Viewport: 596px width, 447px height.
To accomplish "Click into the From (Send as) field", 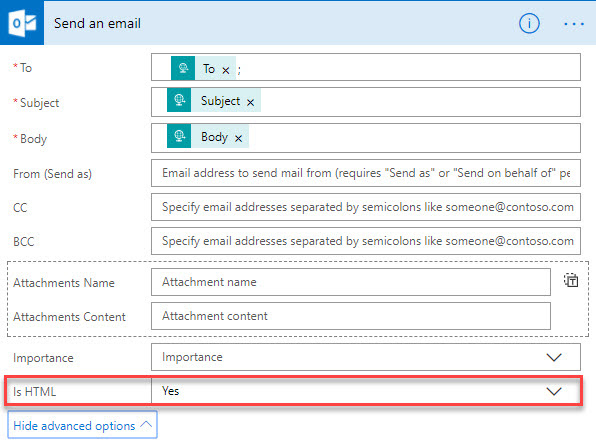I will [x=366, y=173].
